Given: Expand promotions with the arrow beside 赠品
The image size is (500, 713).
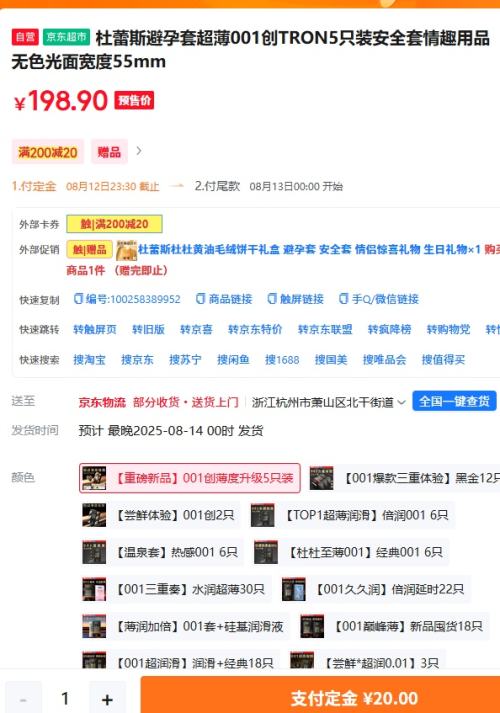Looking at the screenshot, I should 139,151.
